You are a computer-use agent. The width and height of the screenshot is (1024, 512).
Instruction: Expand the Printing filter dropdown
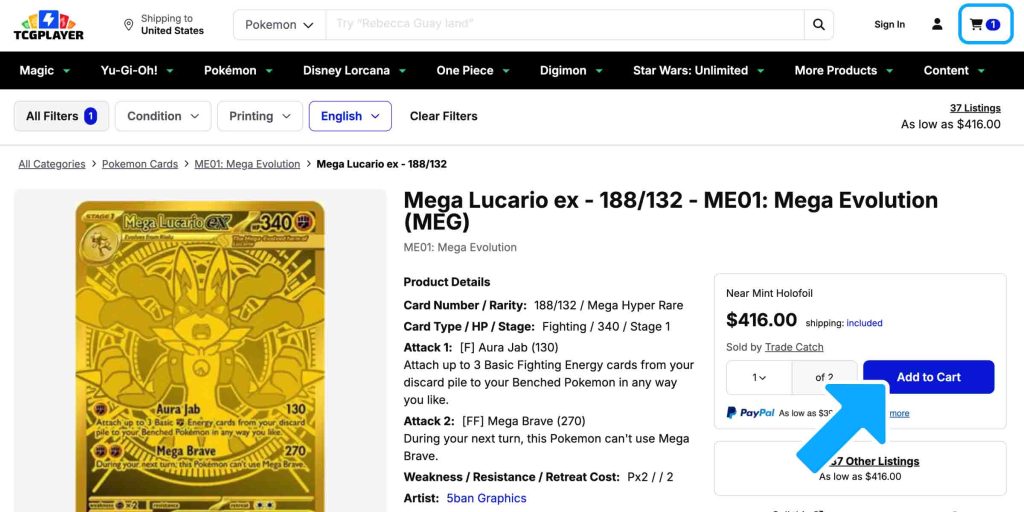point(260,116)
